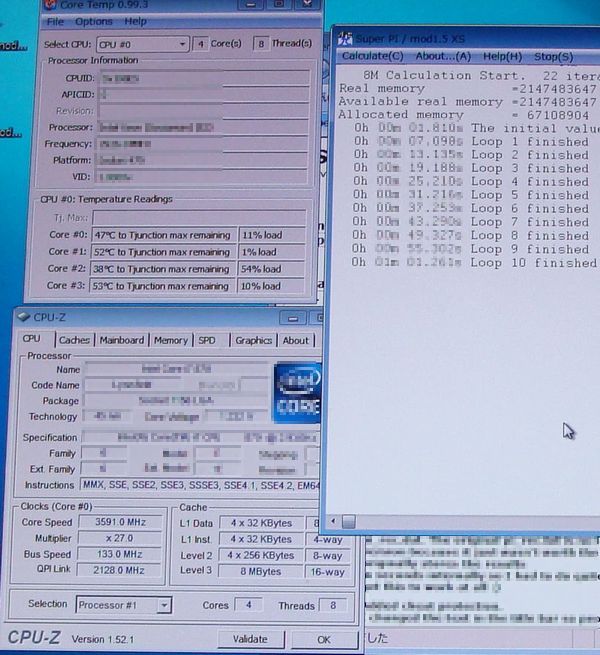This screenshot has width=600, height=655.
Task: Click Level 3 value 8 MBytes
Action: point(260,571)
